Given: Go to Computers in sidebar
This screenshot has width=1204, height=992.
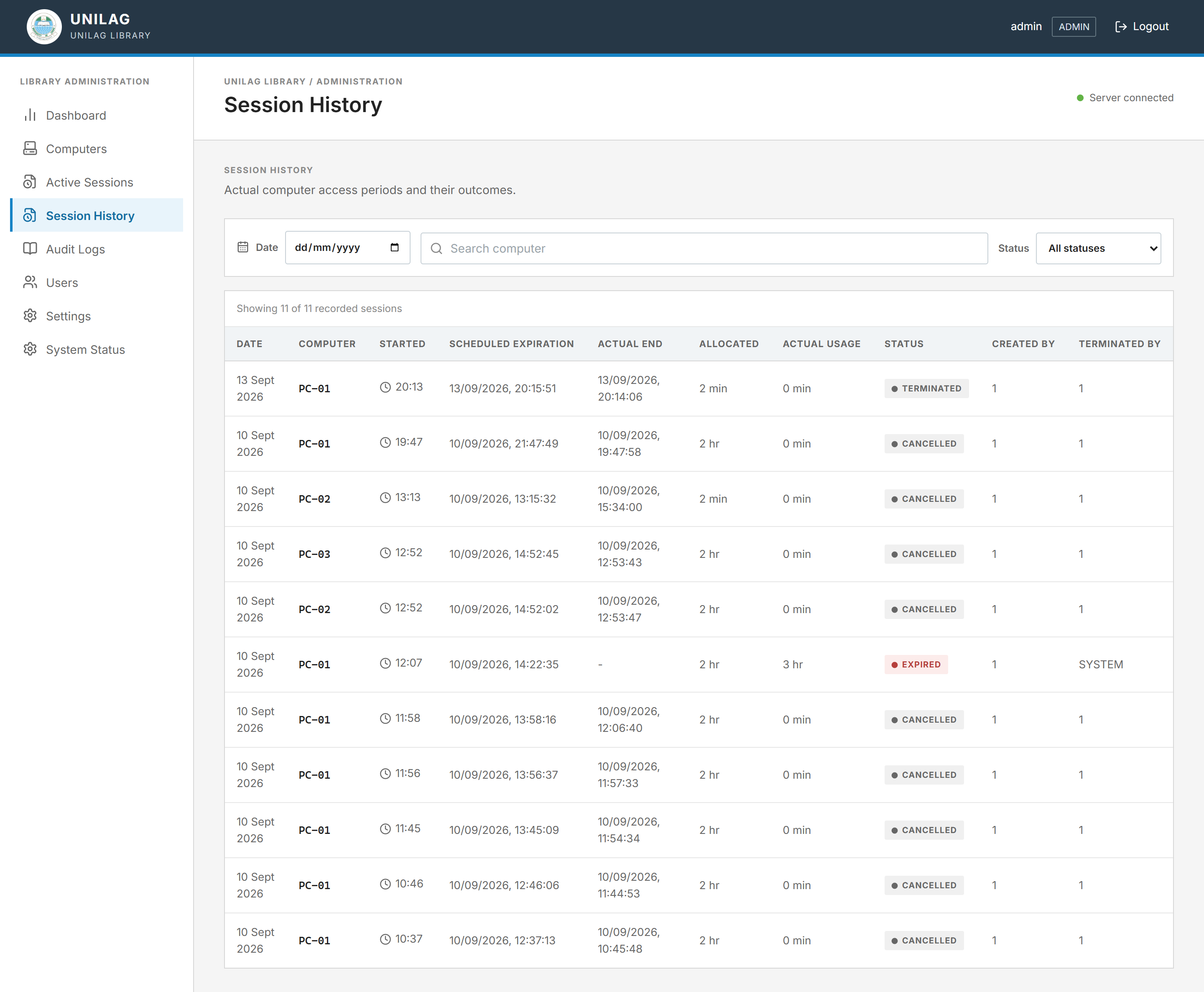Looking at the screenshot, I should coord(97,148).
